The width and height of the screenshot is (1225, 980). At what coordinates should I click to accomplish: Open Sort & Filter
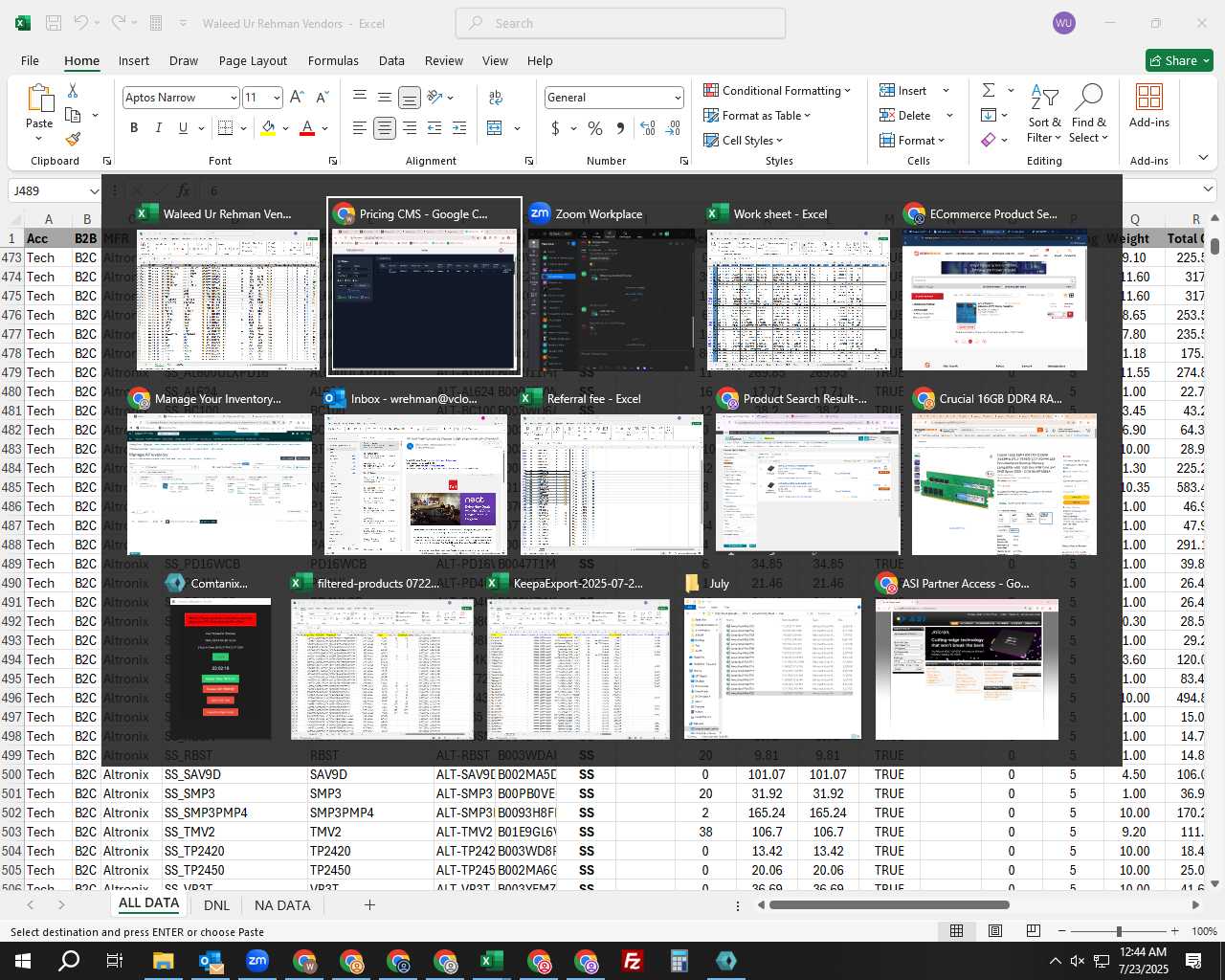coord(1044,114)
